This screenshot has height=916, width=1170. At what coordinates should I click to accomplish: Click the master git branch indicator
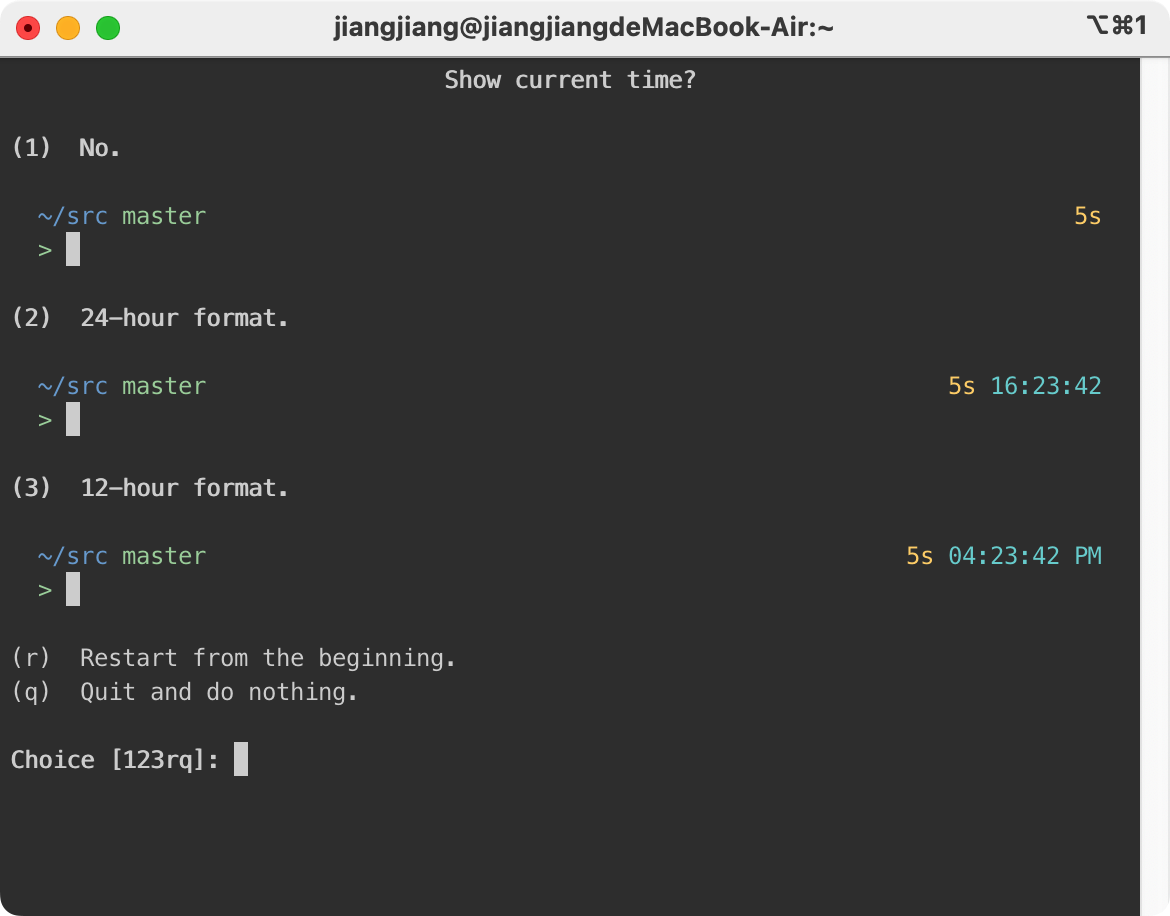click(x=163, y=216)
